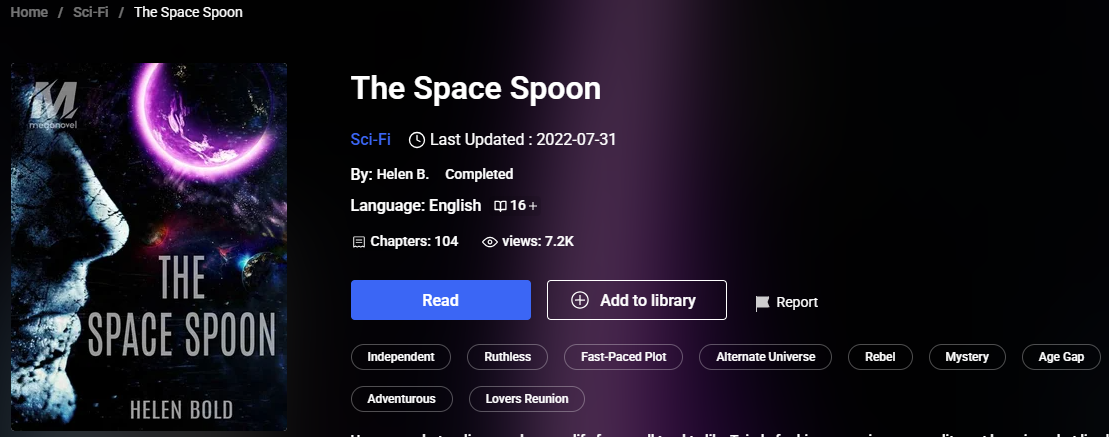Go to Sci-Fi breadcrumb category

click(90, 12)
